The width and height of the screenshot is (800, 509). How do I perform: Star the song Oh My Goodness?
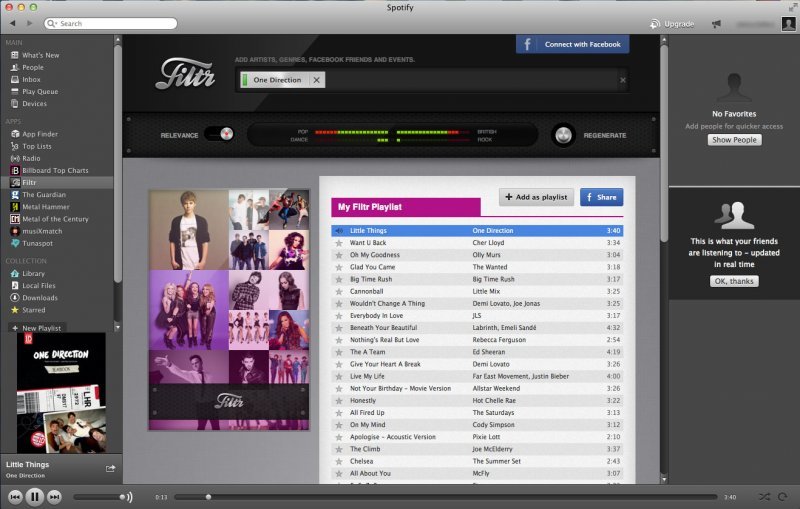339,255
